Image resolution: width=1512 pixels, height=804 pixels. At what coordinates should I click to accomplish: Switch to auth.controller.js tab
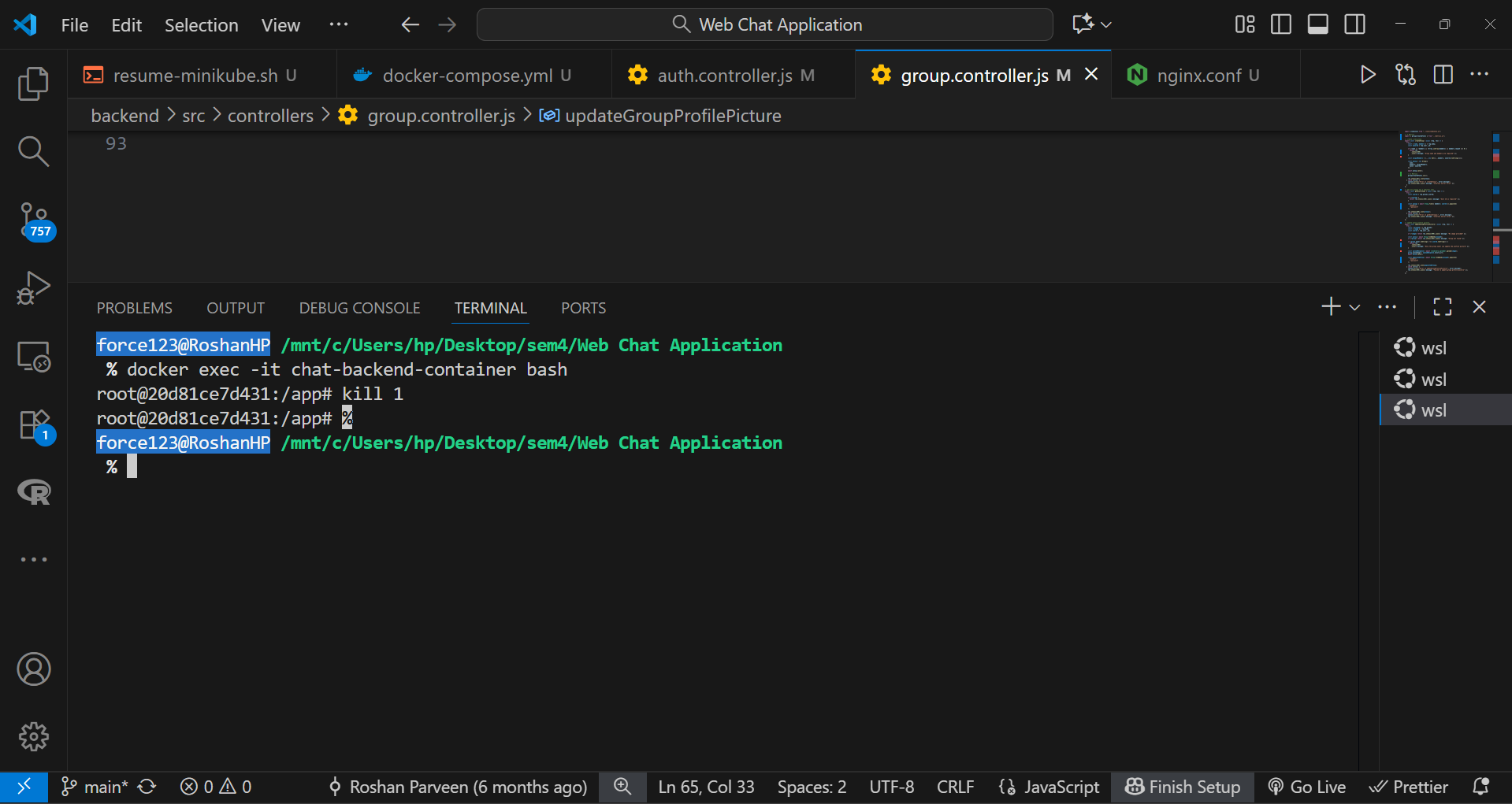(x=734, y=76)
